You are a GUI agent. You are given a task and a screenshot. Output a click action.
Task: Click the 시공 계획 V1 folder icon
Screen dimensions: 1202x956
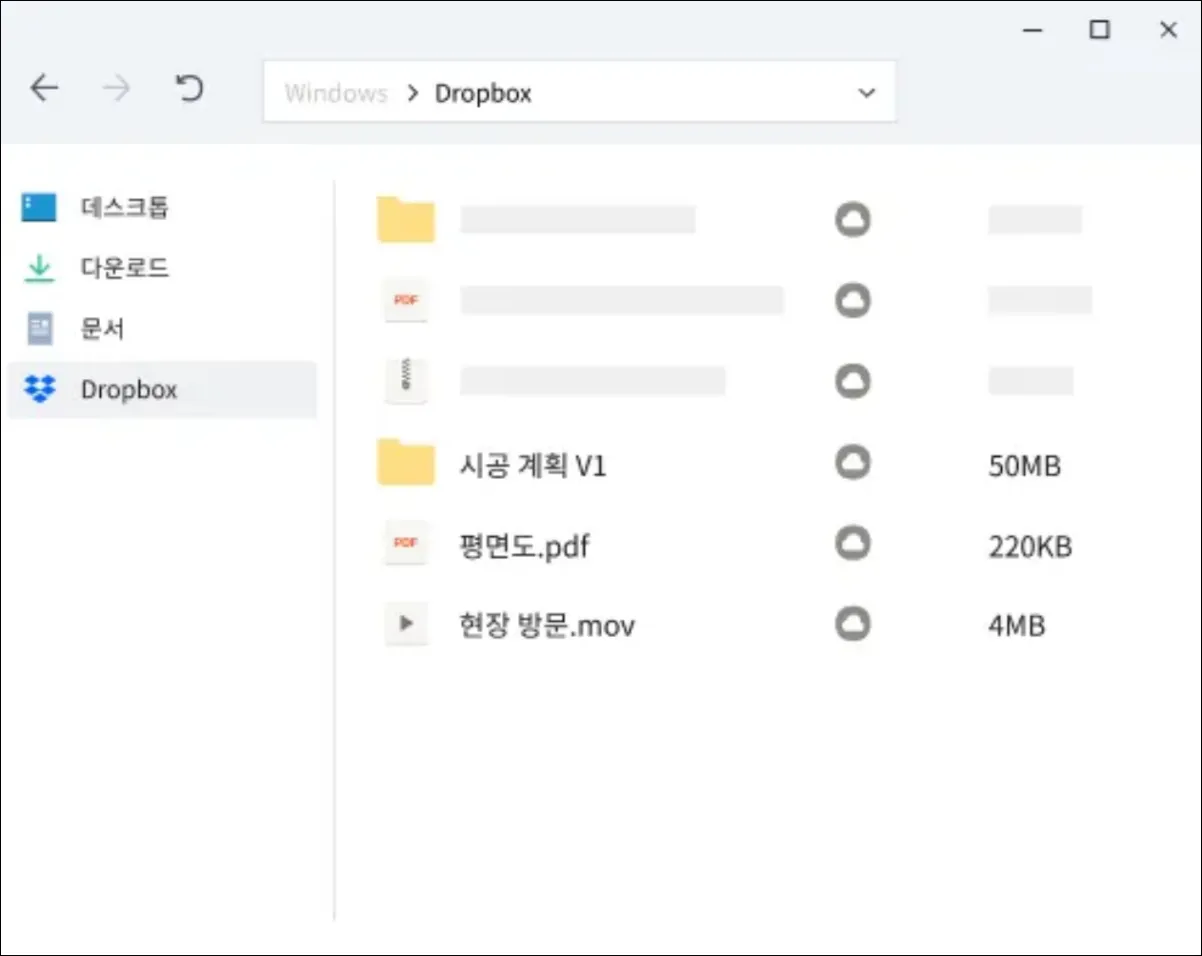tap(406, 463)
